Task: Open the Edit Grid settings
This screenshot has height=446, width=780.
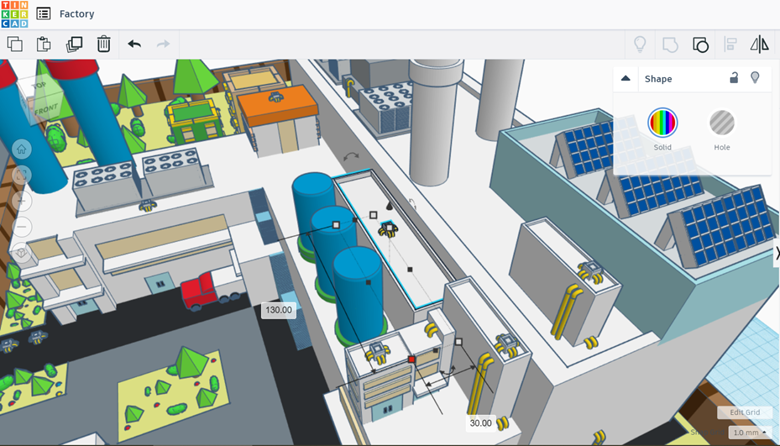Action: [x=745, y=412]
